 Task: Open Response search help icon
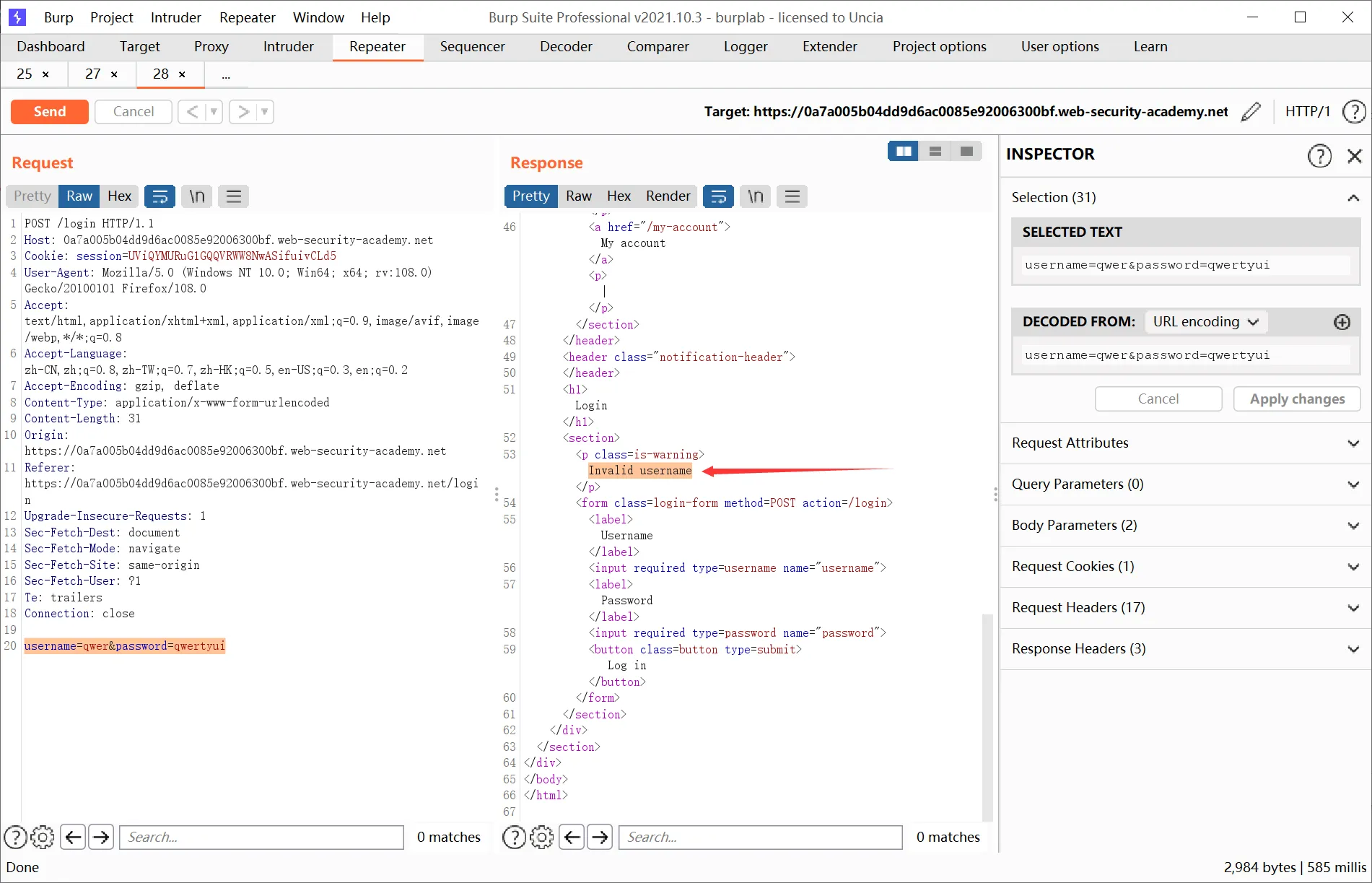(514, 837)
